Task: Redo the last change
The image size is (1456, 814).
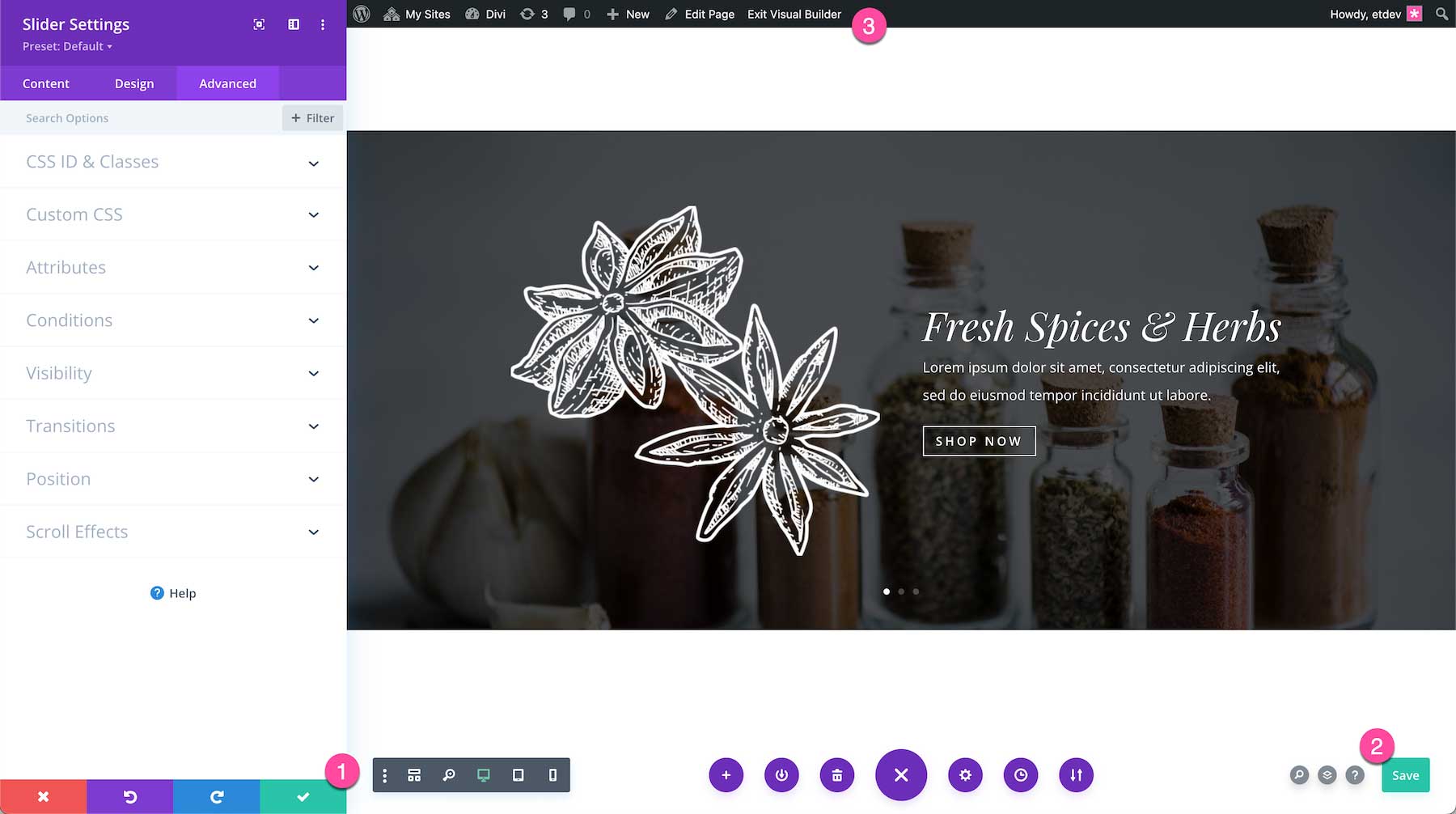Action: pos(216,797)
